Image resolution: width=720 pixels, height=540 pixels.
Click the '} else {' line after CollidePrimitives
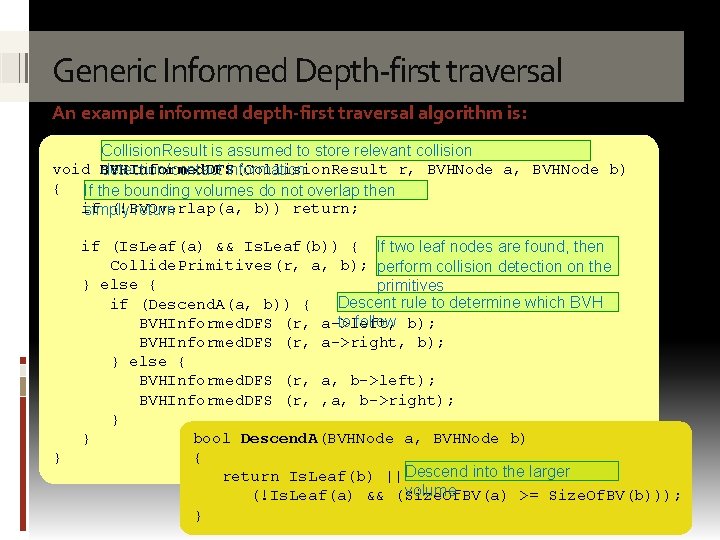(x=119, y=285)
